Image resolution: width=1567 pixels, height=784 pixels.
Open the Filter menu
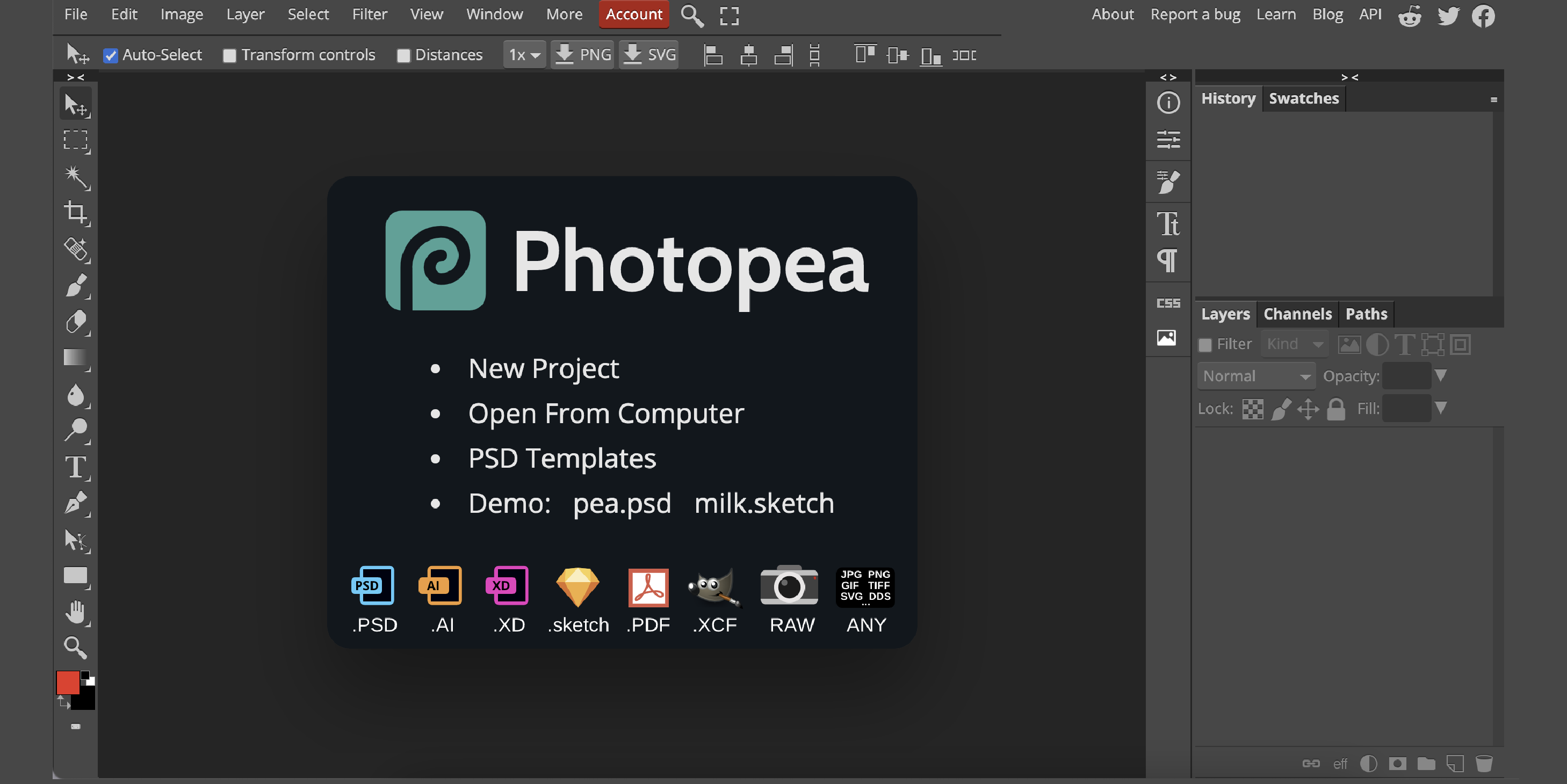(x=369, y=14)
